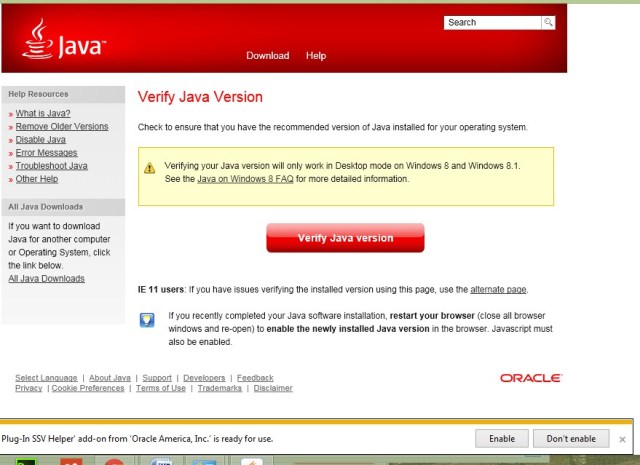Click the yellow warning triangle icon
Viewport: 640px width, 465px height.
pyautogui.click(x=149, y=168)
